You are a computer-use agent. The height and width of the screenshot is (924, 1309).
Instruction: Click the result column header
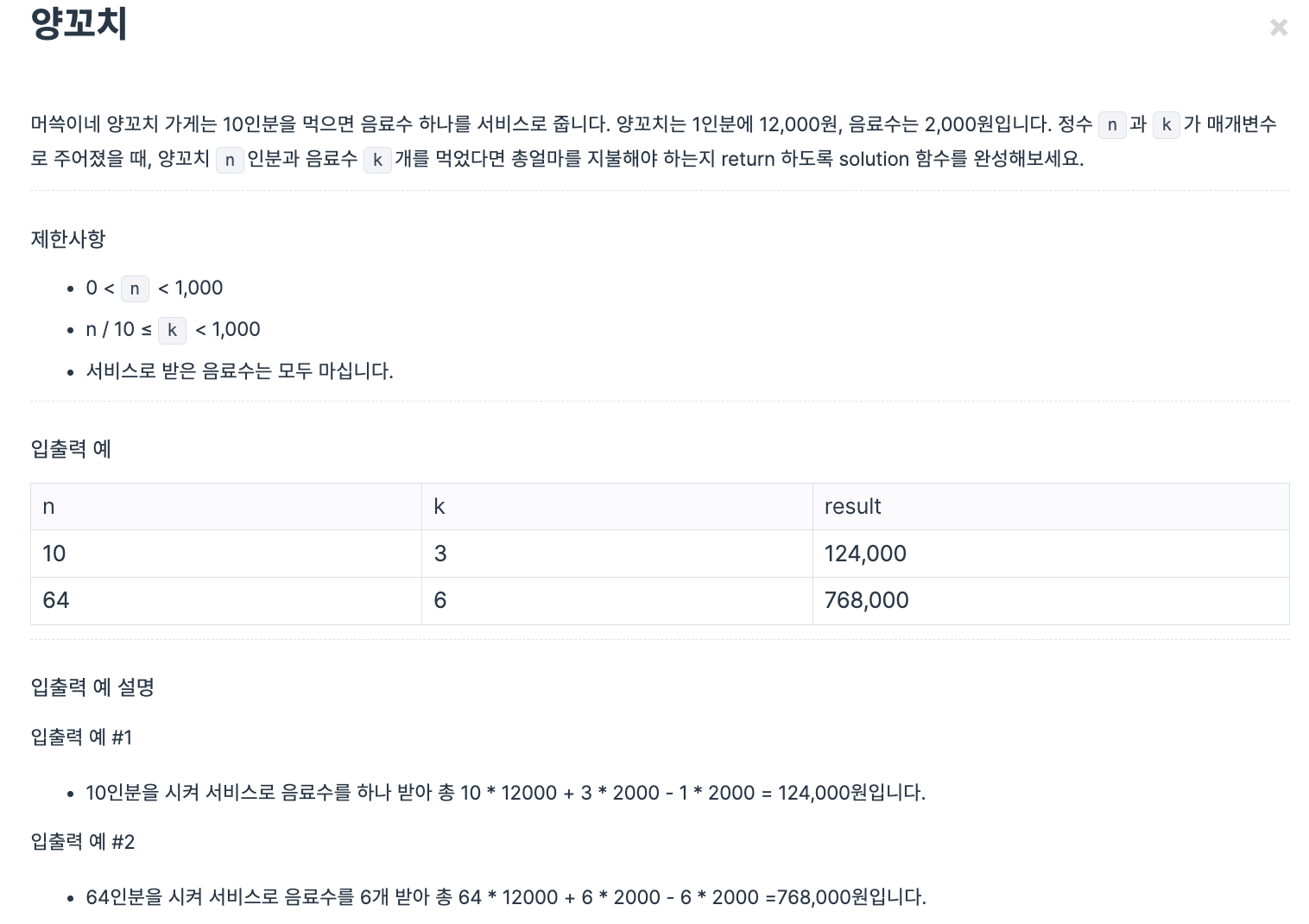pyautogui.click(x=1051, y=507)
